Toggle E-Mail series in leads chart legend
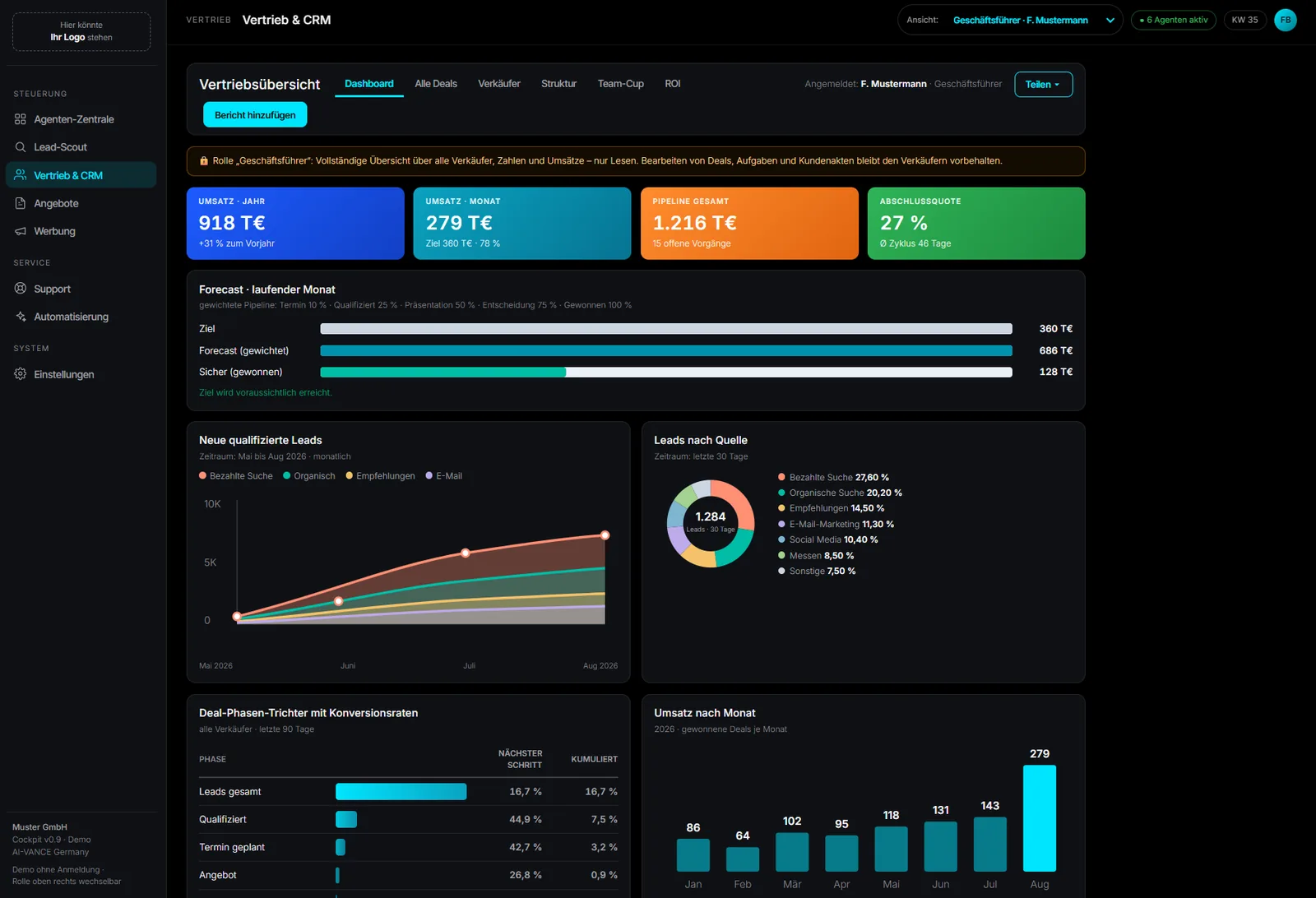 coord(443,476)
